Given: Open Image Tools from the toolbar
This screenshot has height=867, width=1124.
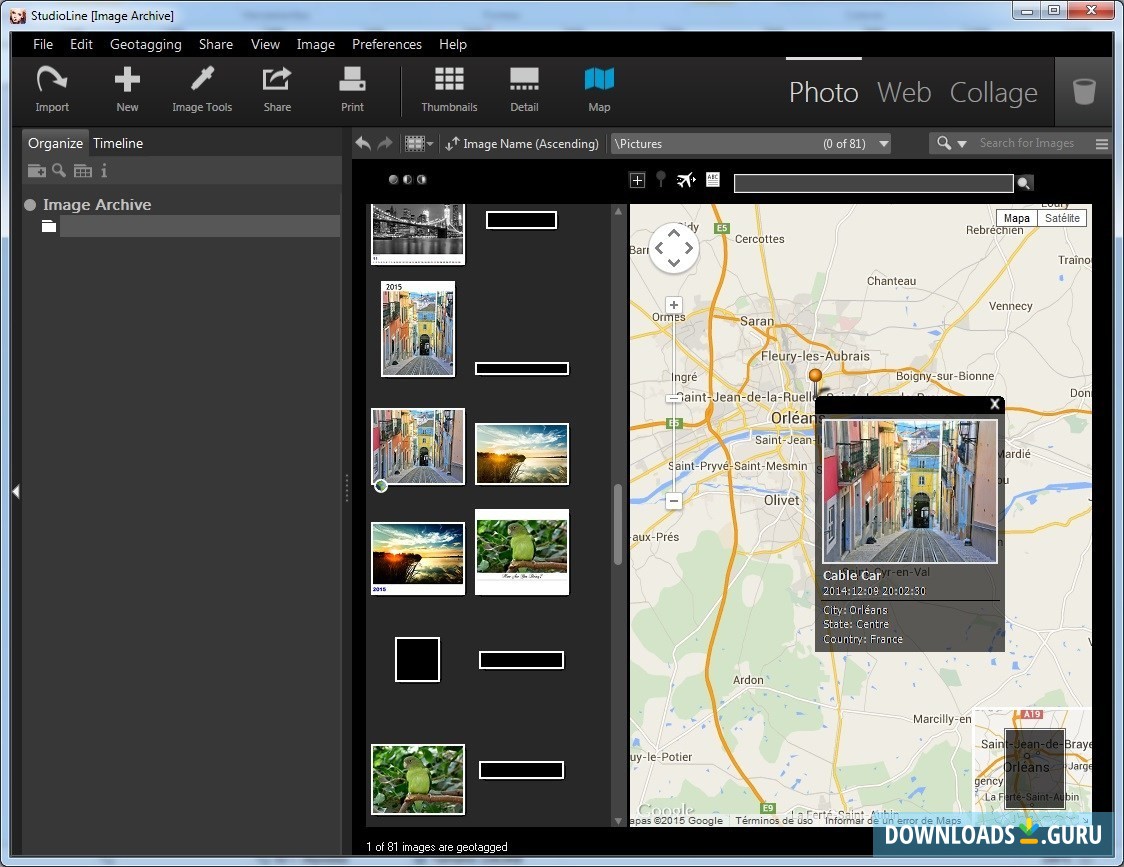Looking at the screenshot, I should [202, 89].
